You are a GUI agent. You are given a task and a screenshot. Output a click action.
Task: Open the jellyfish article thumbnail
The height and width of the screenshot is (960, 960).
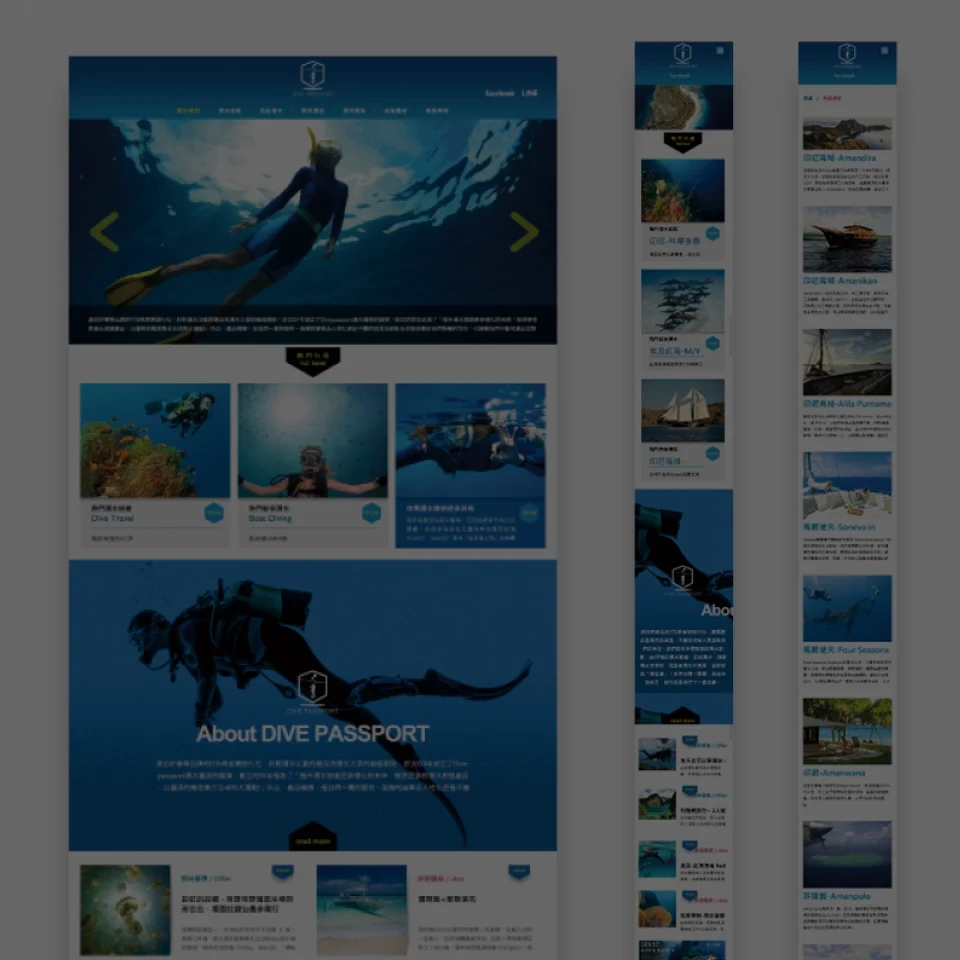point(125,910)
